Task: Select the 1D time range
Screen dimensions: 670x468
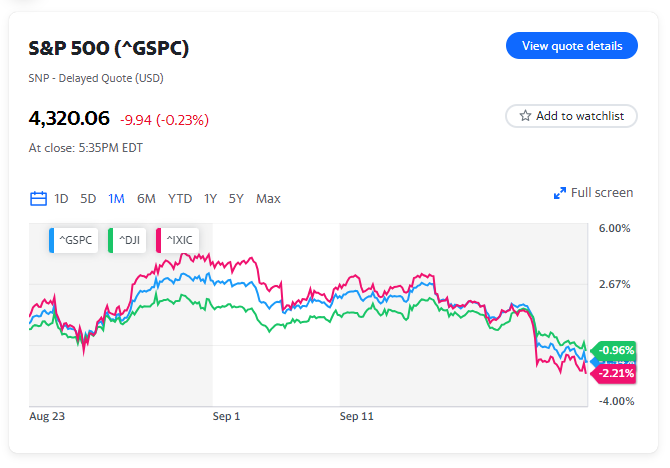Action: coord(61,199)
